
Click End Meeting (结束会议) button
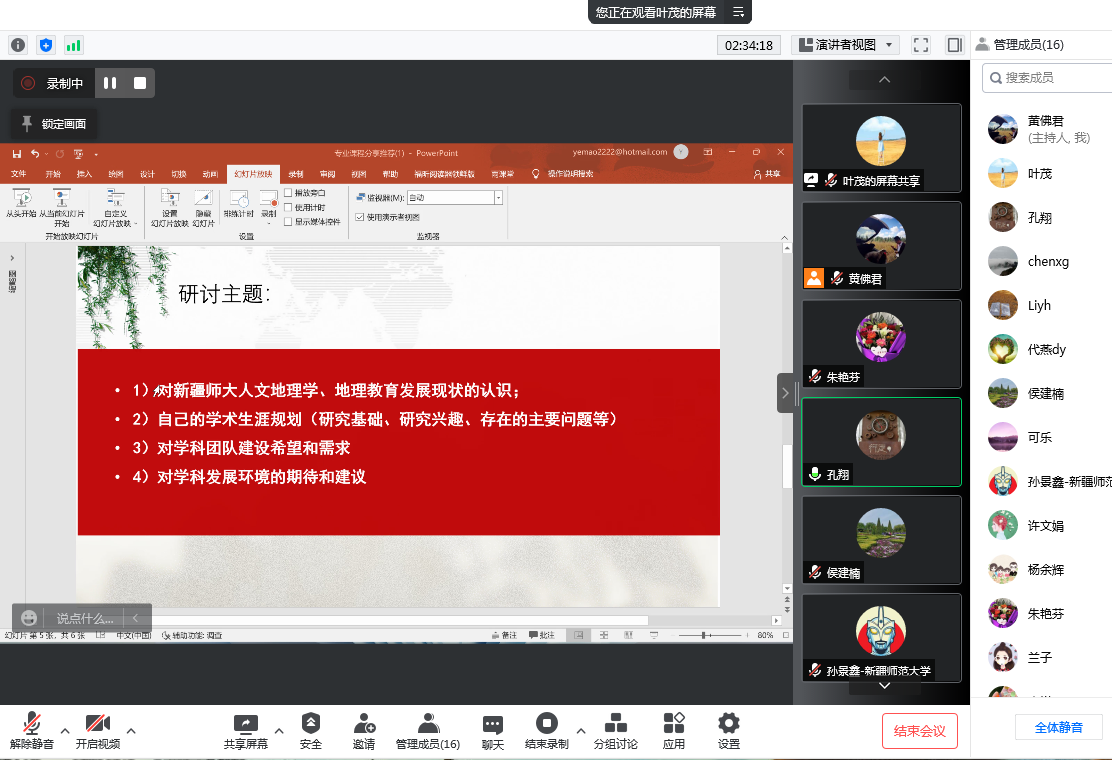coord(920,731)
